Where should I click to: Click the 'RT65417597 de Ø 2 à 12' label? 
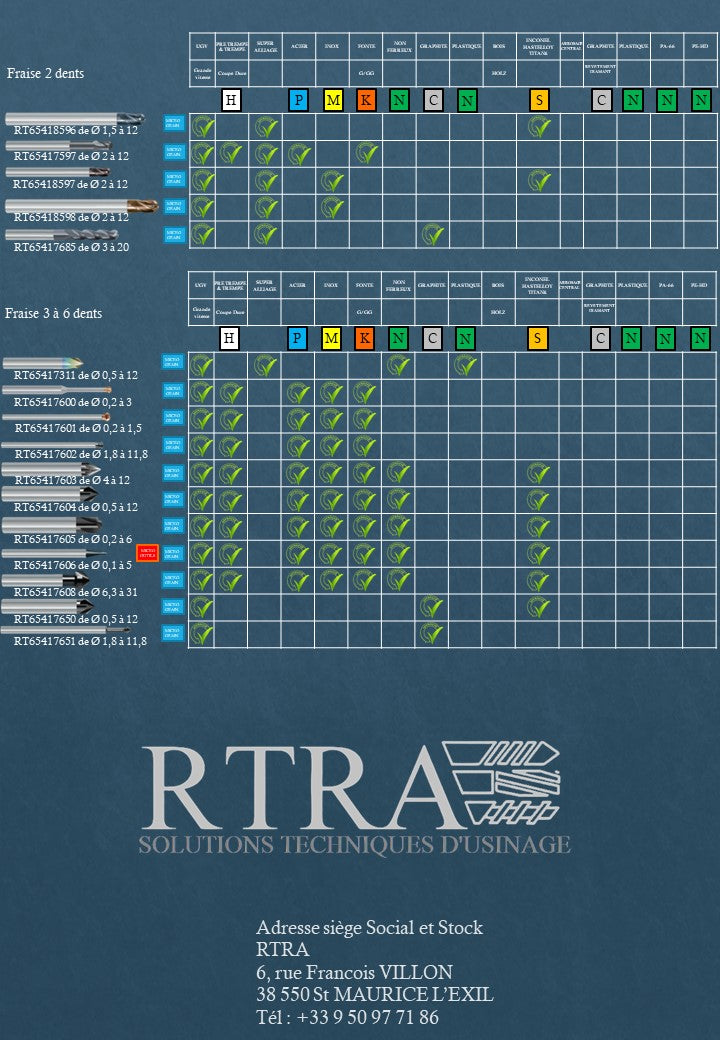click(x=72, y=156)
